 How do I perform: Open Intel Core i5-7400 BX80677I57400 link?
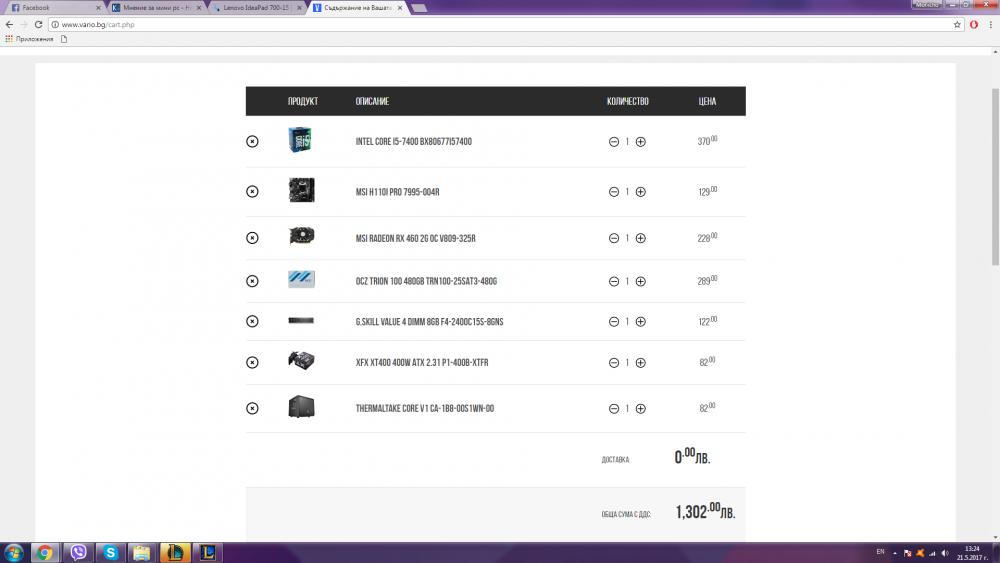413,142
